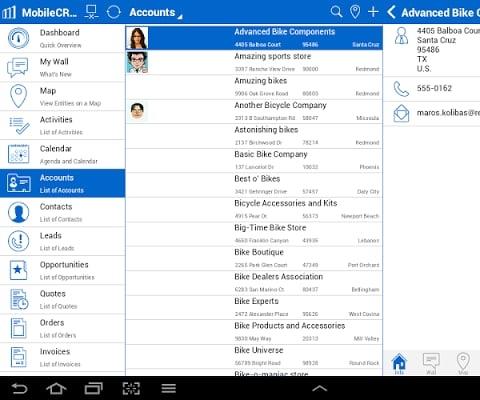The width and height of the screenshot is (480, 400).
Task: Select Bike Boutique account
Action: [x=254, y=259]
